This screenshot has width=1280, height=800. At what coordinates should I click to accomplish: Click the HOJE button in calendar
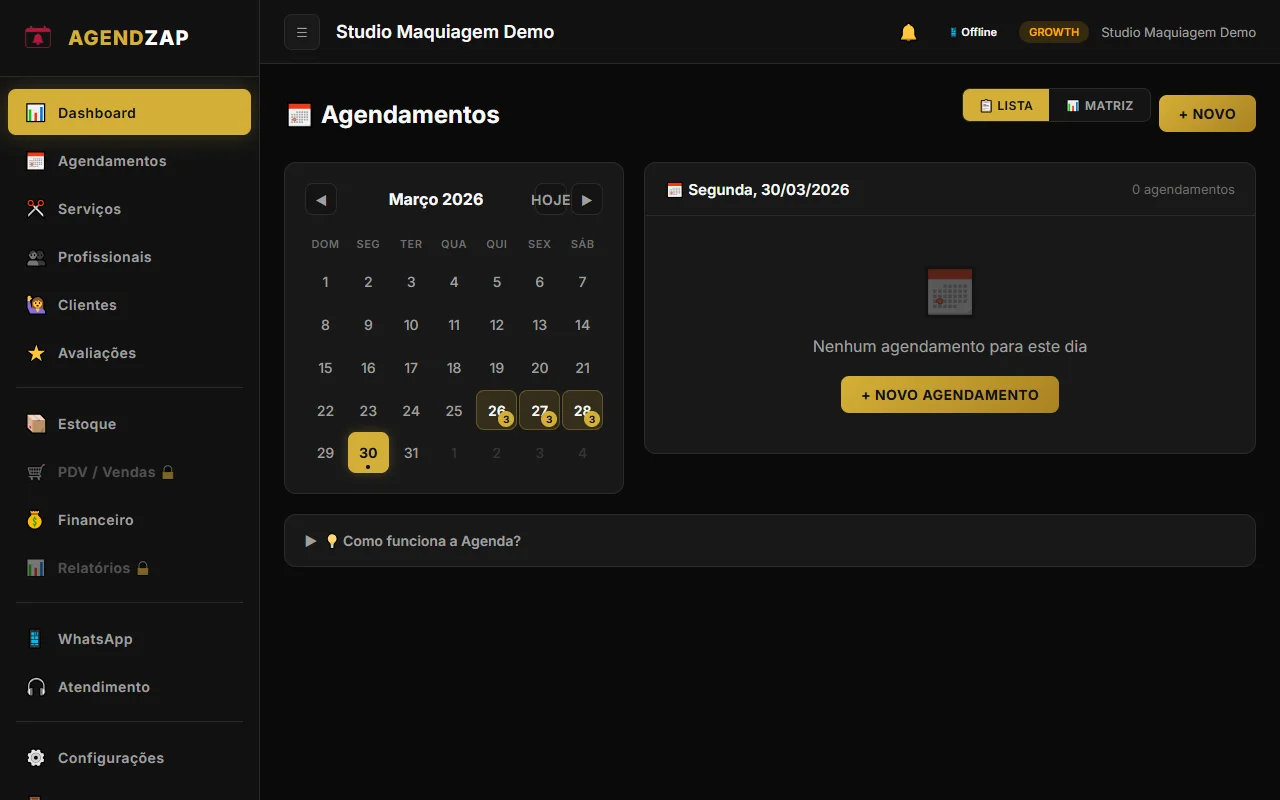pos(550,199)
